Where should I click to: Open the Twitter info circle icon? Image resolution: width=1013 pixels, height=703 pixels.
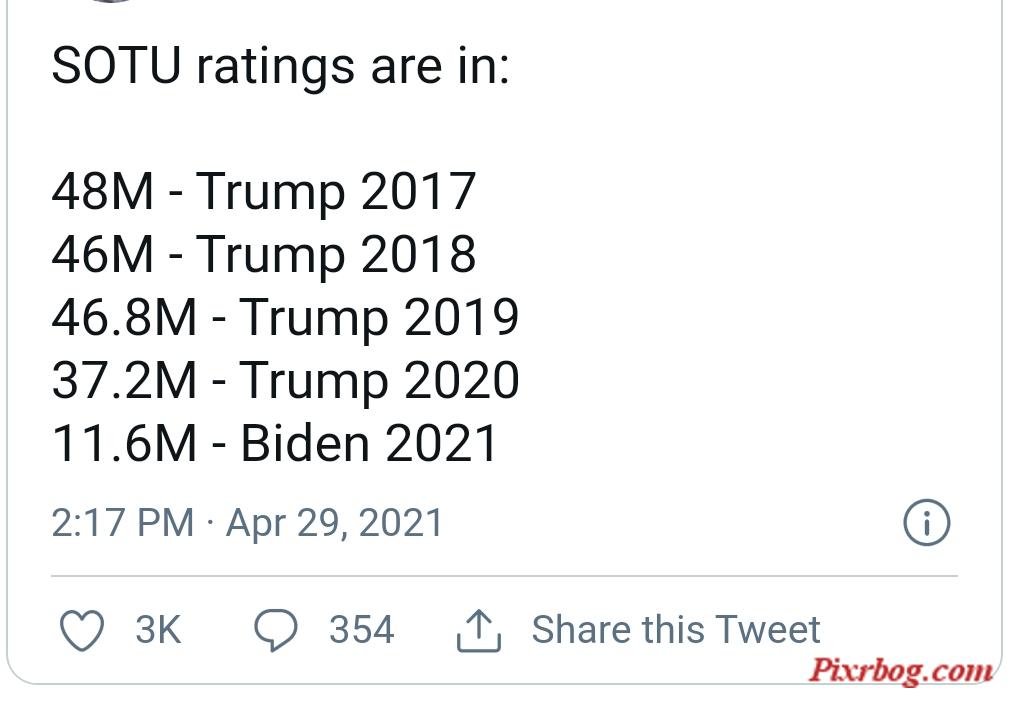(x=926, y=522)
